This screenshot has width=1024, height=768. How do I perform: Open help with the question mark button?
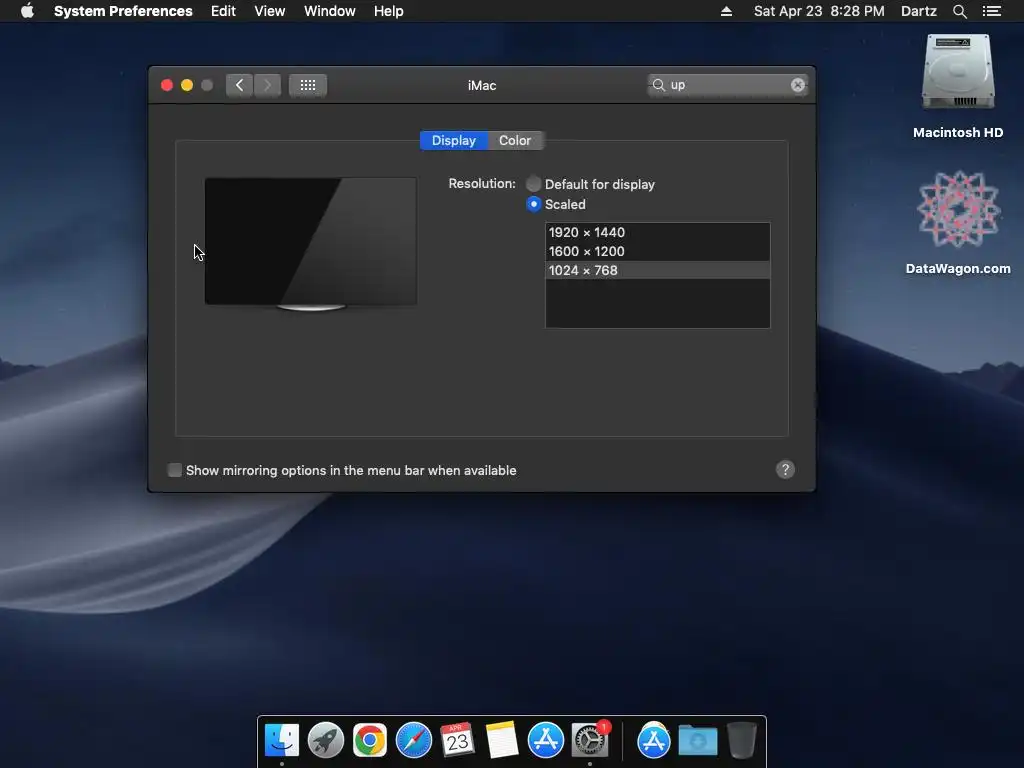[785, 470]
